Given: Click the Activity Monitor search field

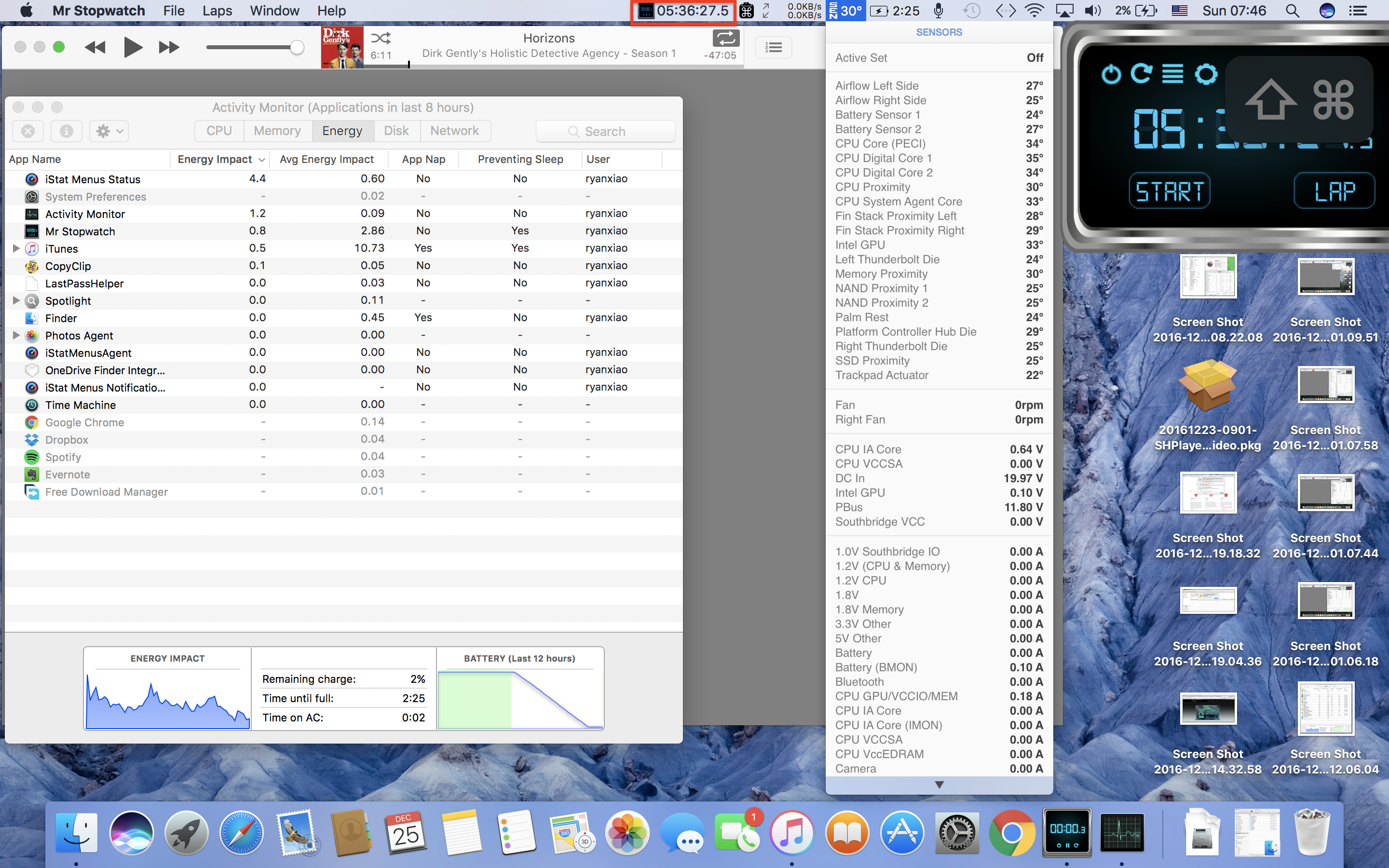Looking at the screenshot, I should [x=605, y=132].
